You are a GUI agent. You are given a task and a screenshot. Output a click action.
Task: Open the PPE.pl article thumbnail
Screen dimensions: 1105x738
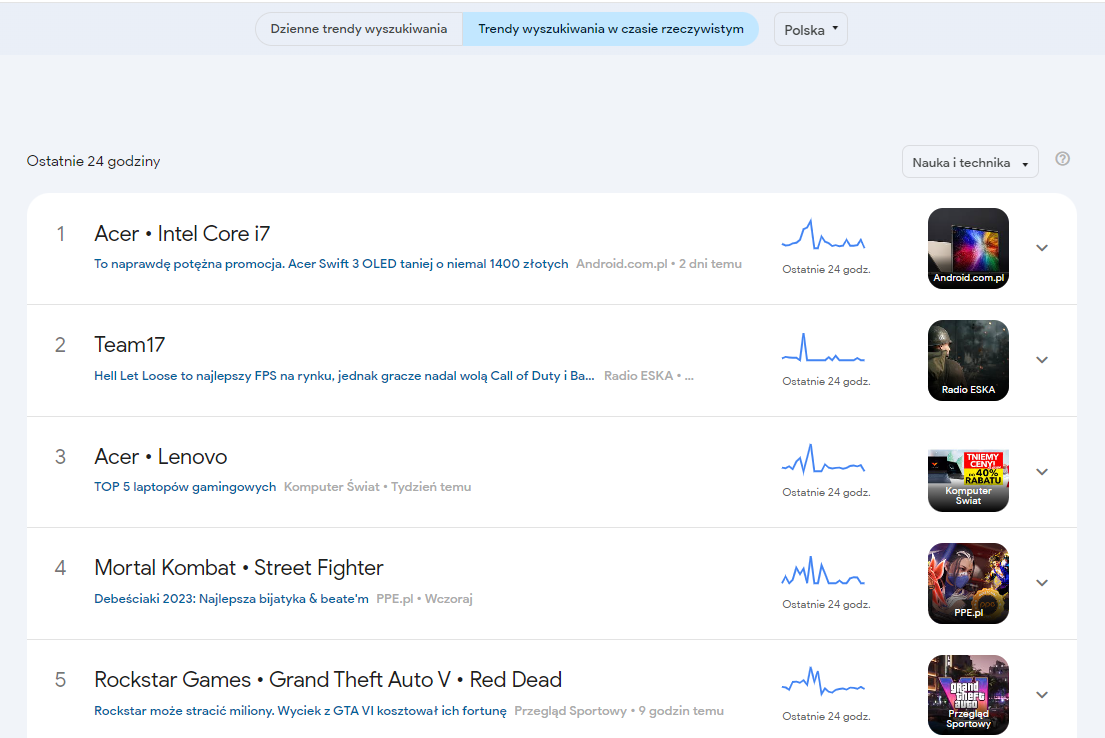[968, 584]
